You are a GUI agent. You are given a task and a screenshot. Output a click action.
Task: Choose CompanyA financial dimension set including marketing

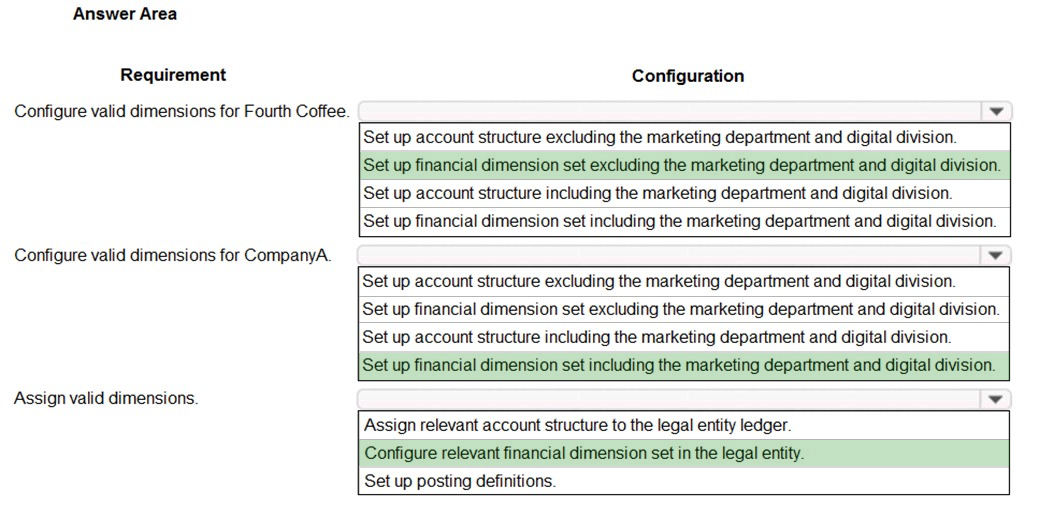(x=684, y=364)
